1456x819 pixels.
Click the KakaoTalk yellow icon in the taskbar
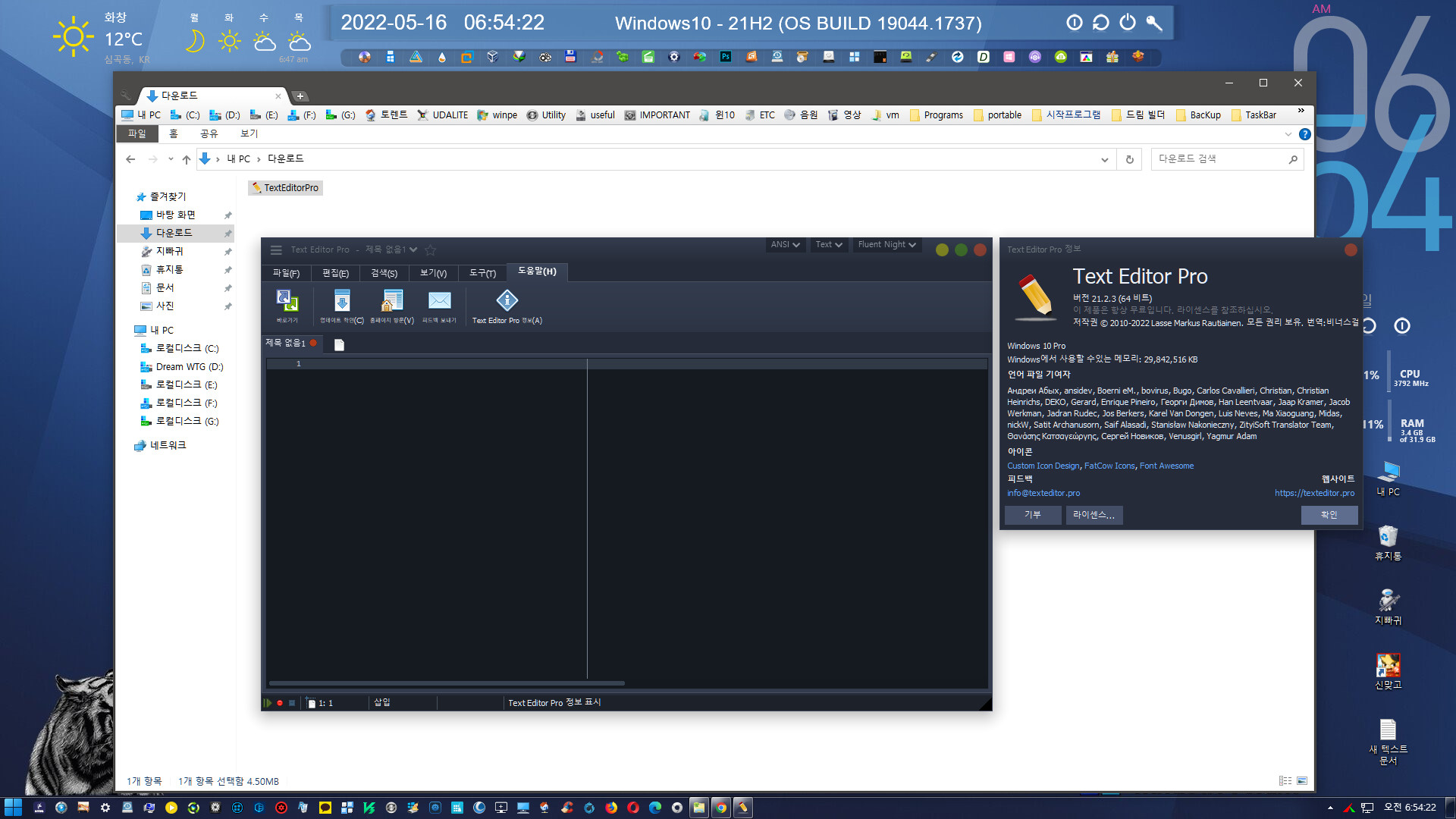pos(325,808)
